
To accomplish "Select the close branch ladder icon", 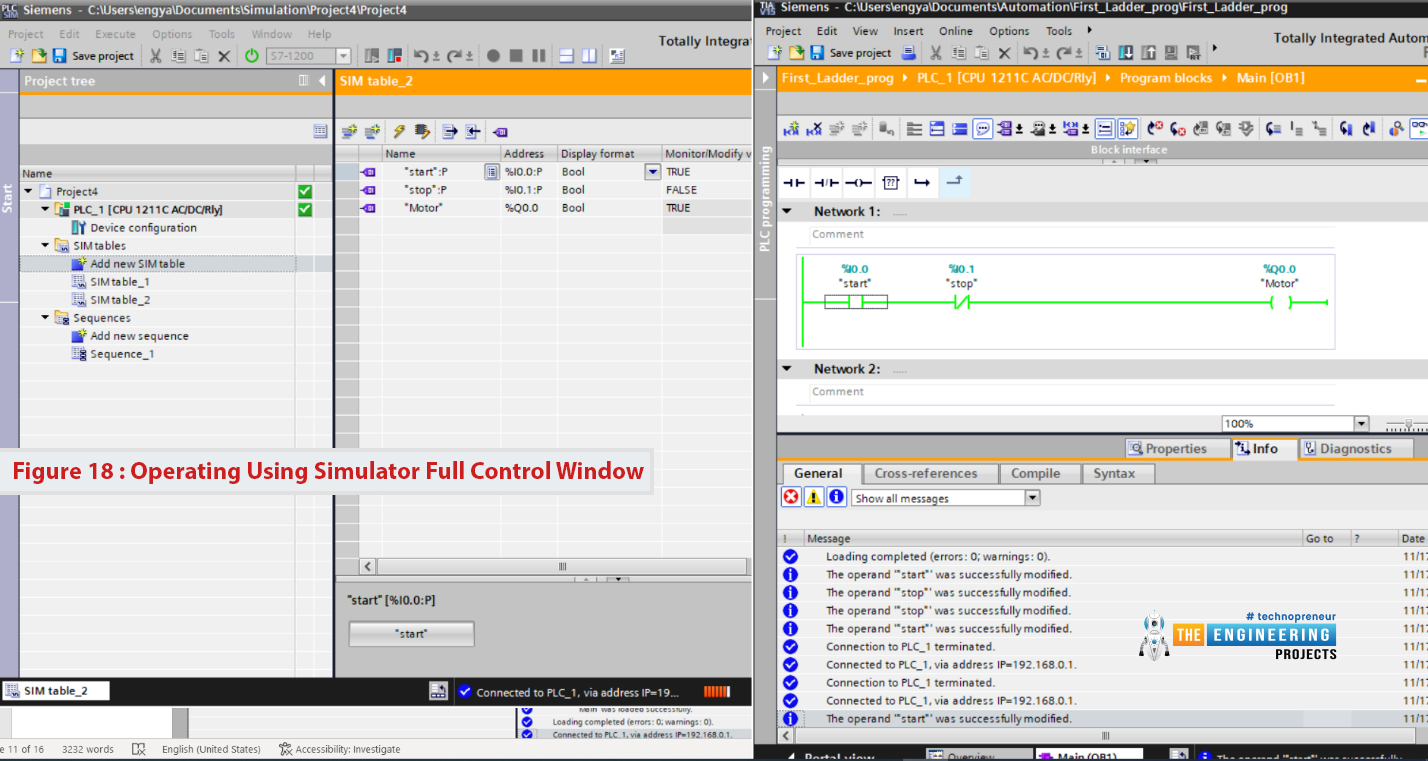I will tap(954, 182).
